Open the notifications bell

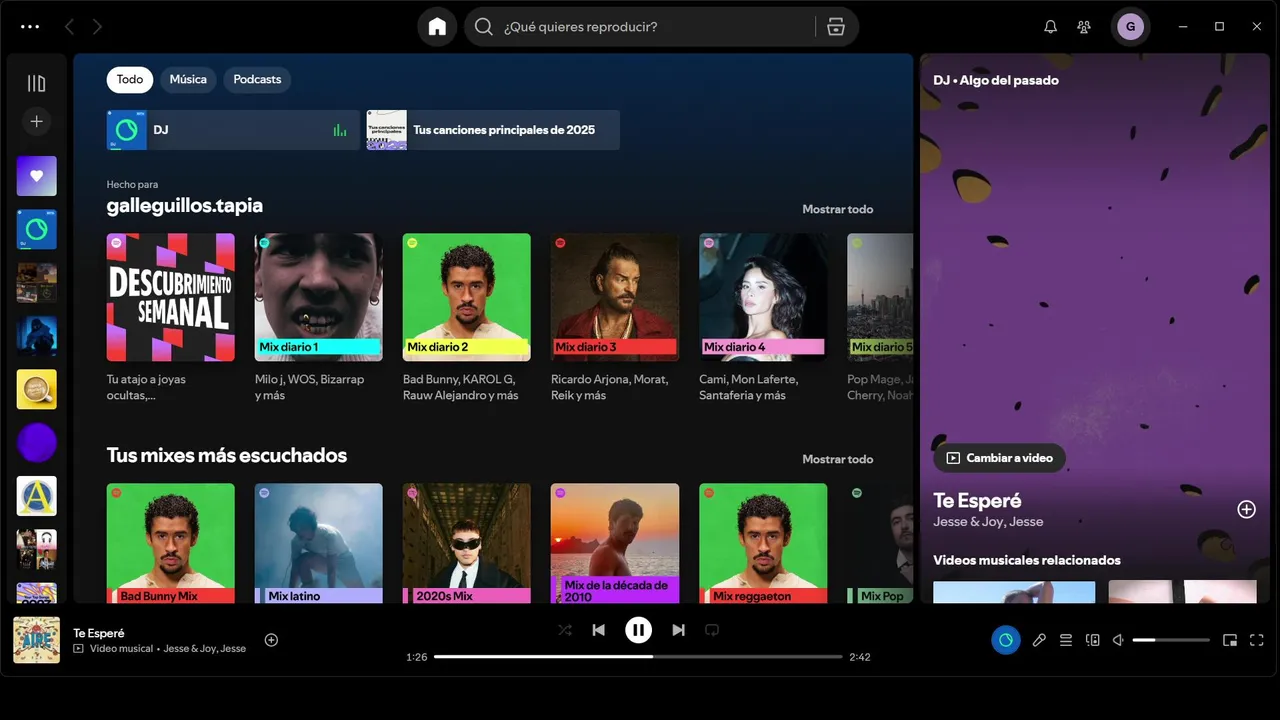[1050, 27]
